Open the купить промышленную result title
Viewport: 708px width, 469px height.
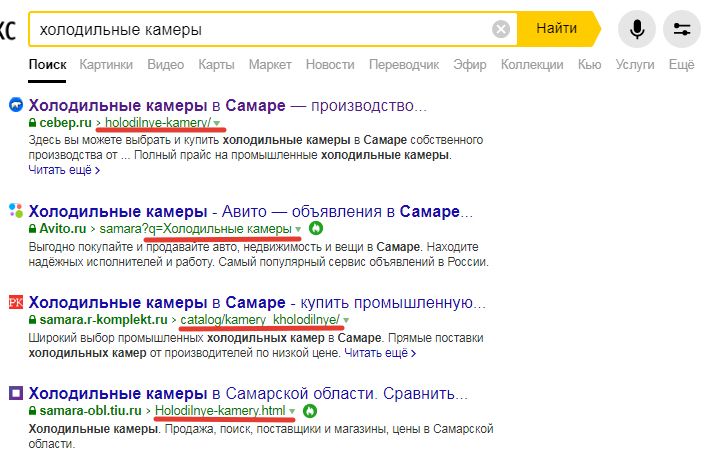point(257,302)
